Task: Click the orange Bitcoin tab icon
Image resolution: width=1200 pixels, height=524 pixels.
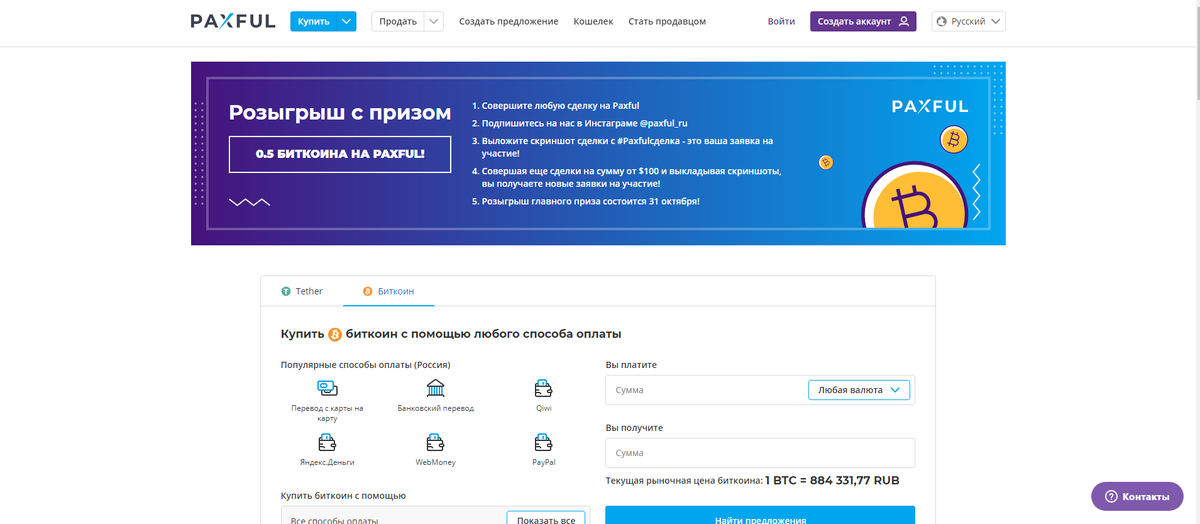Action: [367, 291]
